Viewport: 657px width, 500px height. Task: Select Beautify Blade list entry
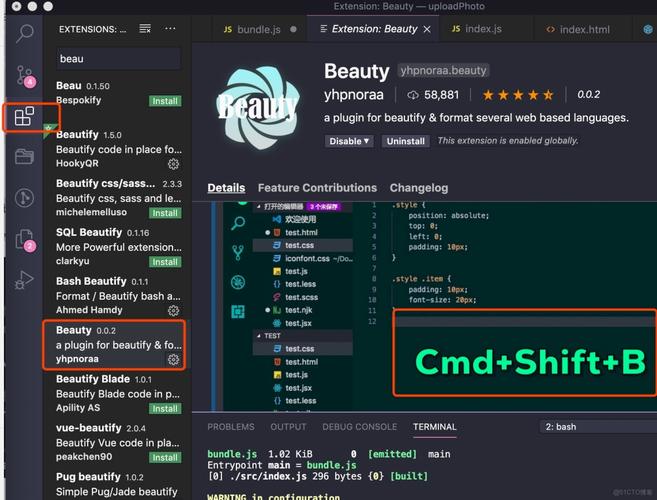click(x=116, y=394)
